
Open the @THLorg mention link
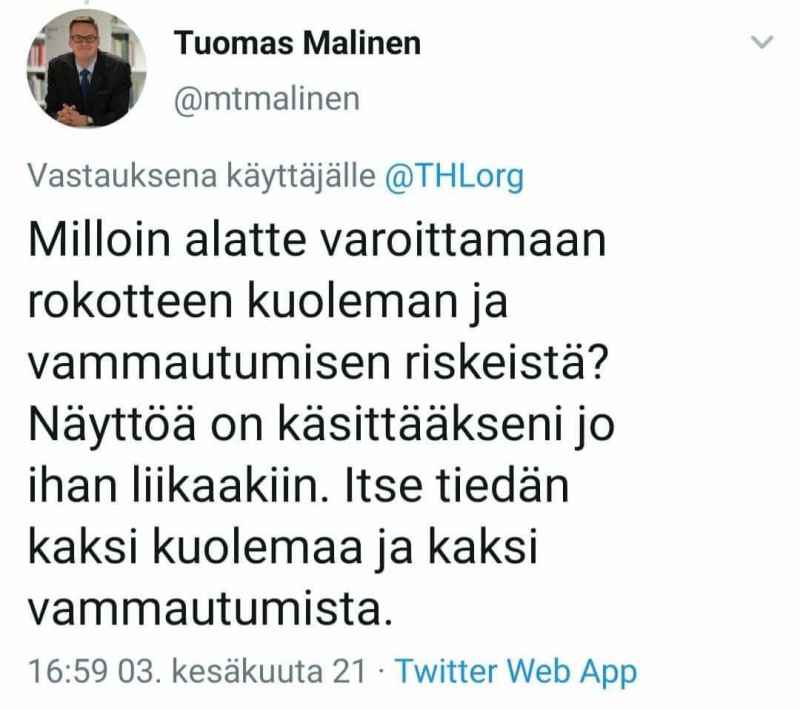454,176
